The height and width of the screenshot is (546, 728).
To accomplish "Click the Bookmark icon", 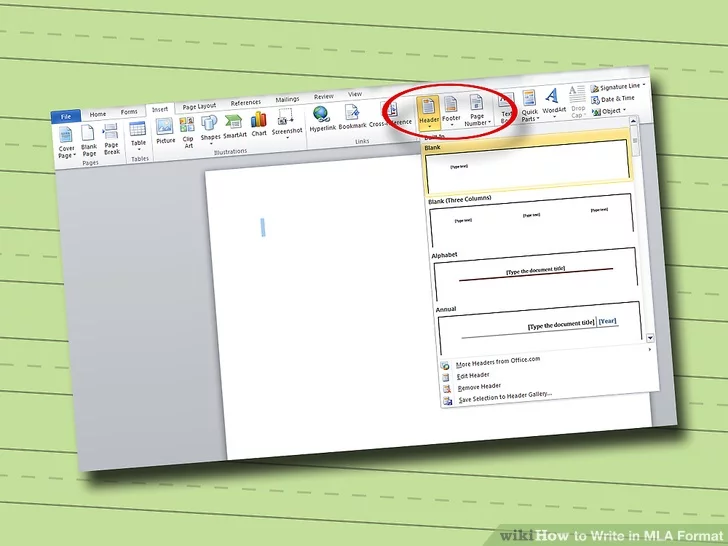I will [352, 118].
